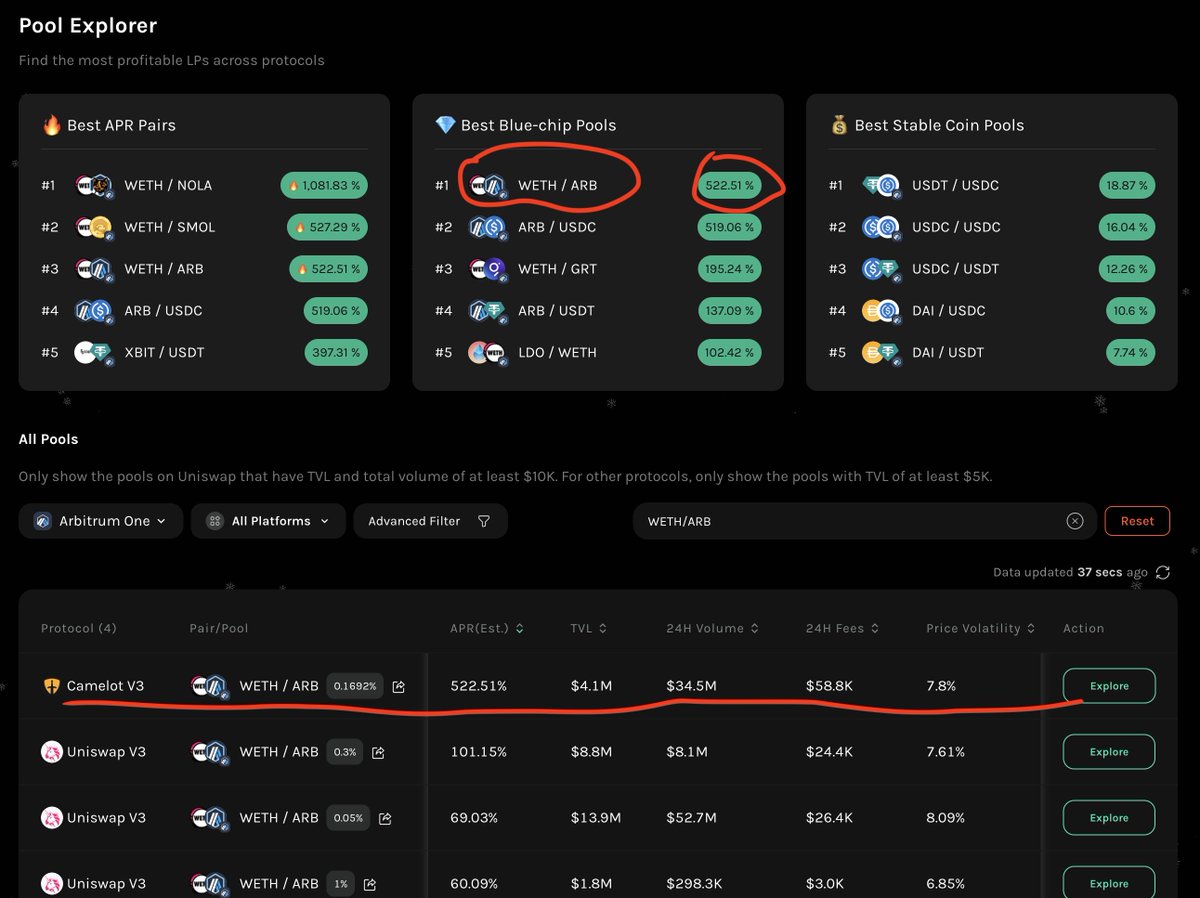Click the USDT / USDC token pair icon
Screen dimensions: 1200x898
(x=880, y=185)
